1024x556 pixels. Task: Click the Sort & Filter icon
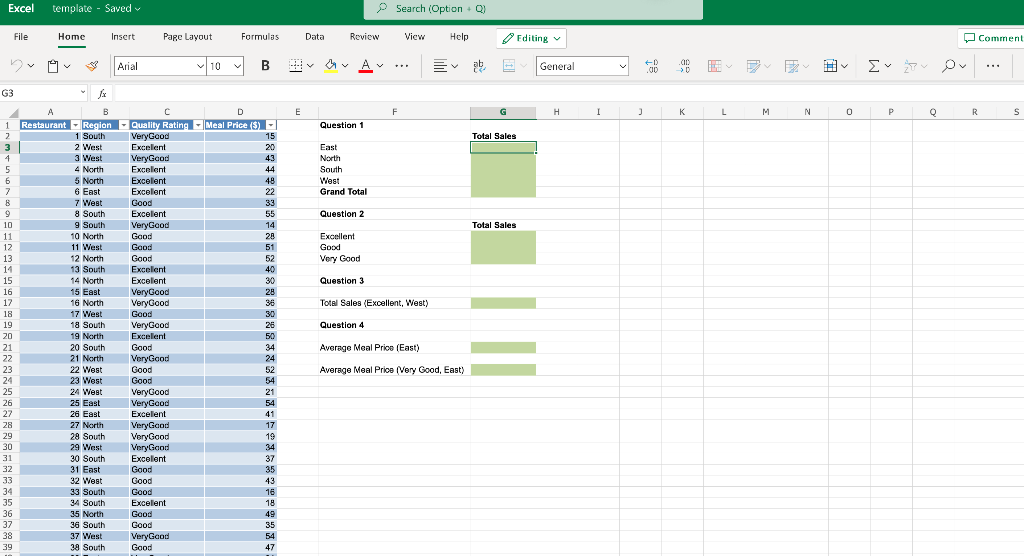point(910,66)
